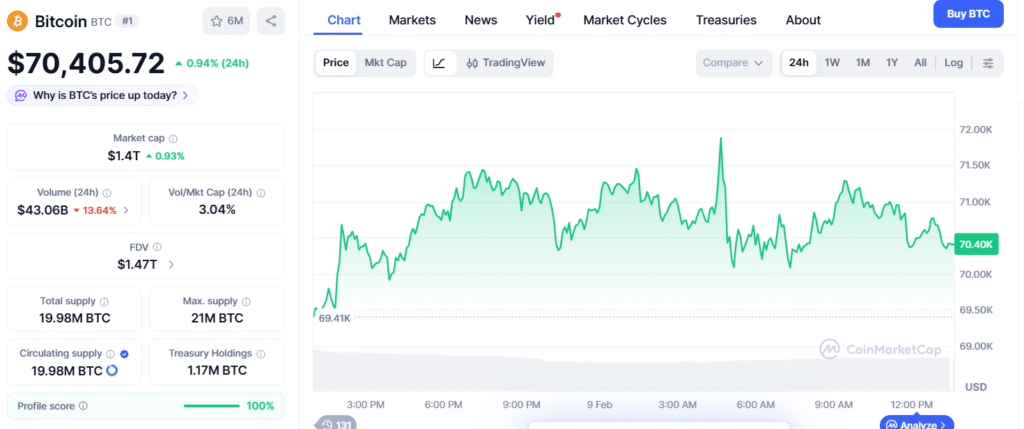Click 21M BTC max supply value
Screen dimensions: 1024x429
pos(217,318)
